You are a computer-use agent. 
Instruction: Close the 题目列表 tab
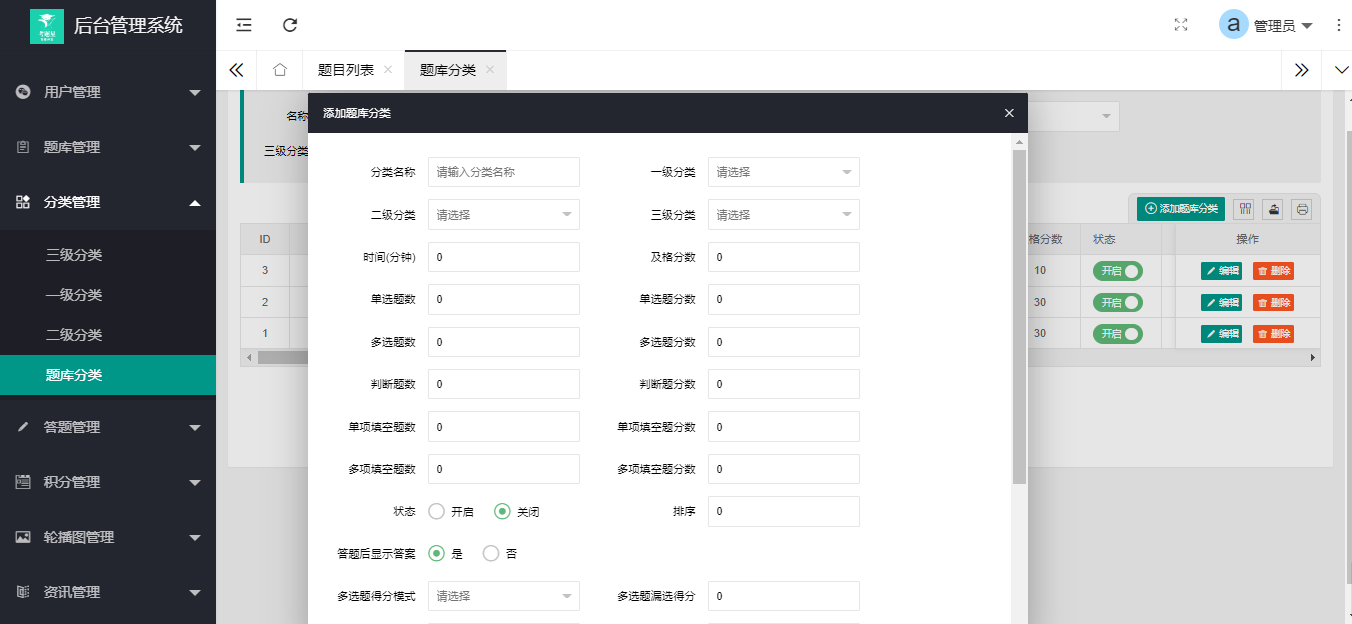[388, 69]
